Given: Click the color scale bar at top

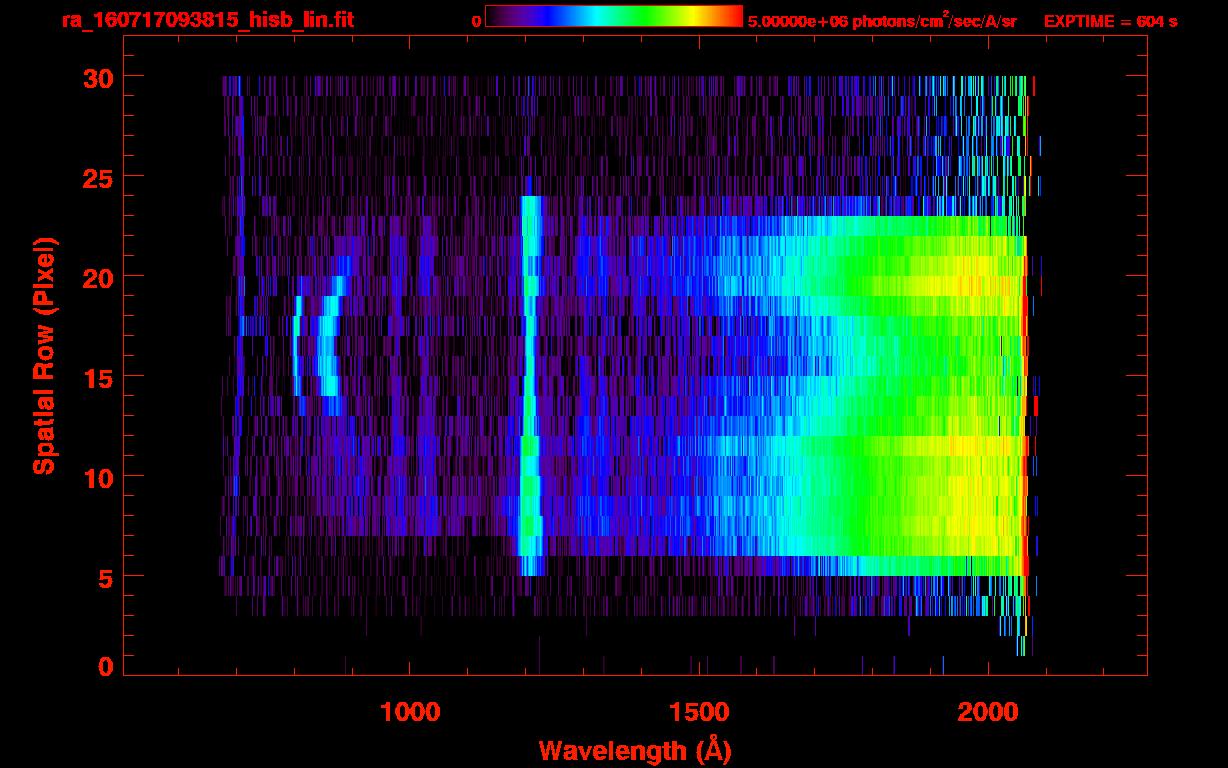Looking at the screenshot, I should click(614, 16).
